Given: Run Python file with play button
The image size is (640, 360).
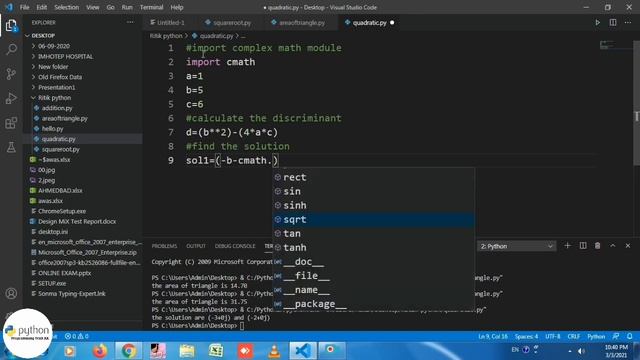Looking at the screenshot, I should [x=598, y=22].
